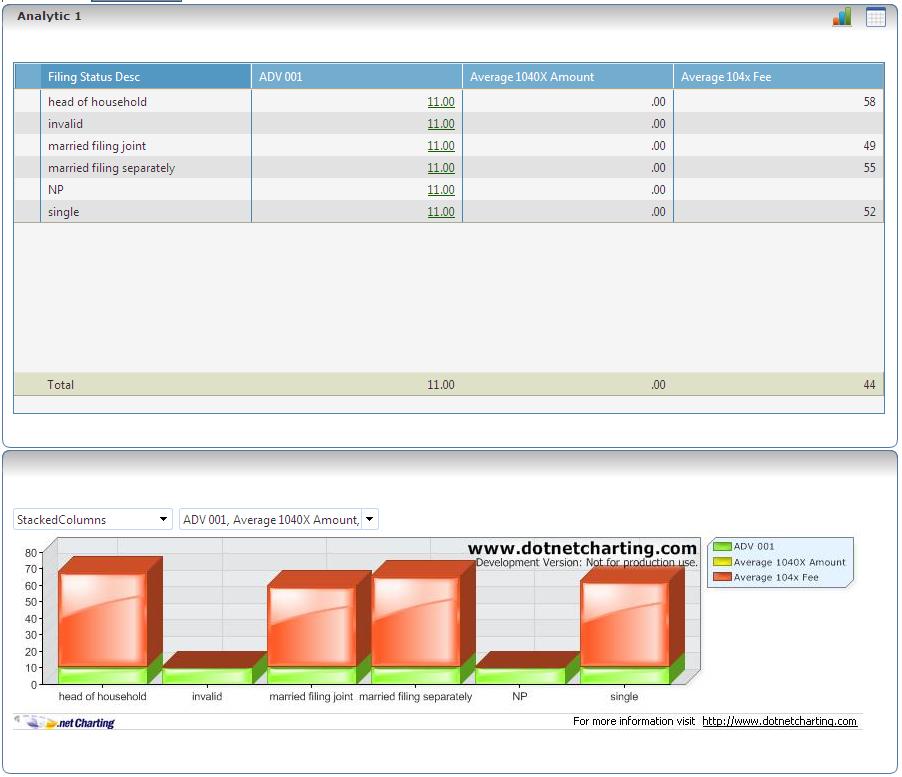
Task: Switch to chart view icon
Action: tap(842, 17)
